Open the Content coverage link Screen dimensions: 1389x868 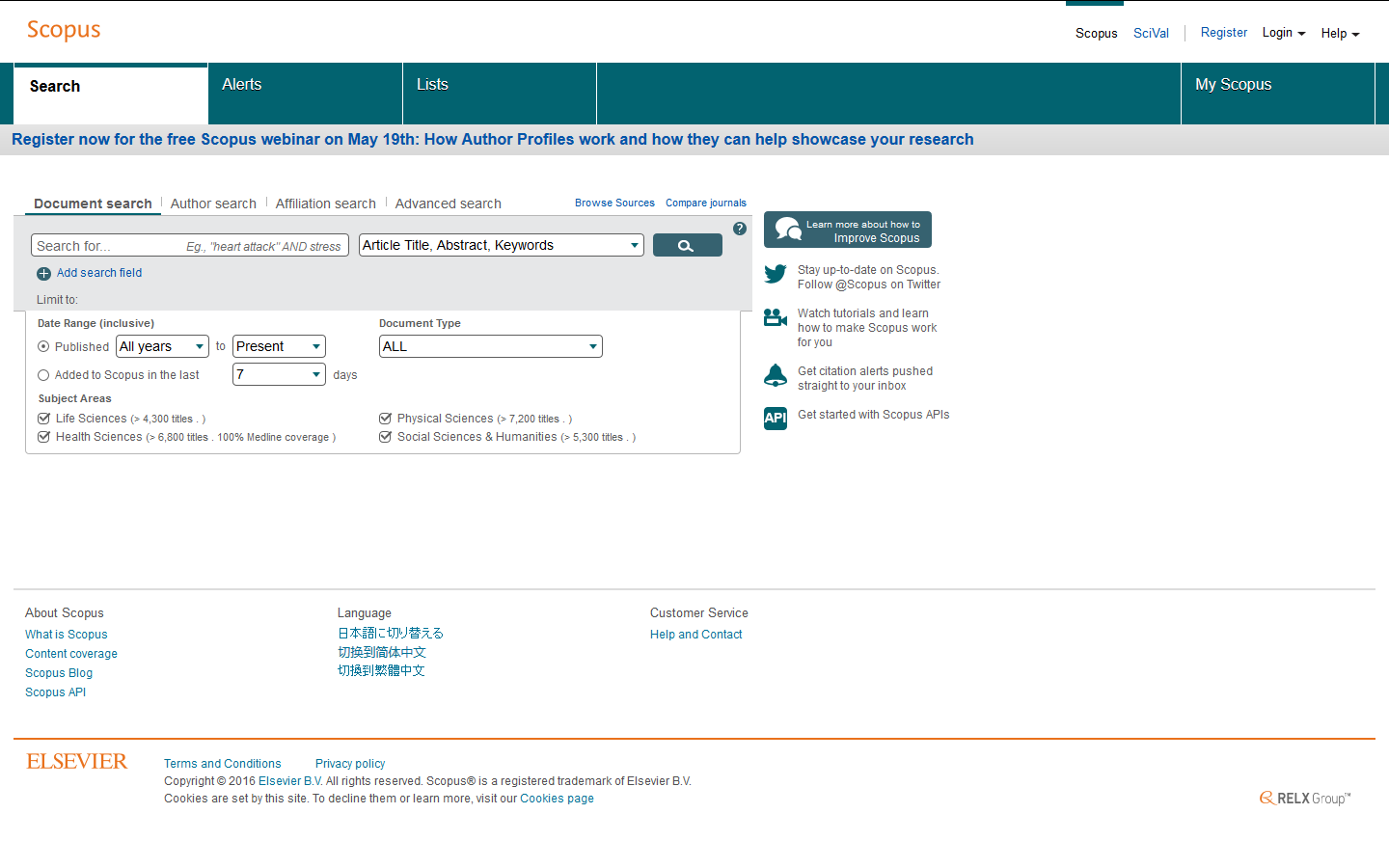(x=71, y=654)
